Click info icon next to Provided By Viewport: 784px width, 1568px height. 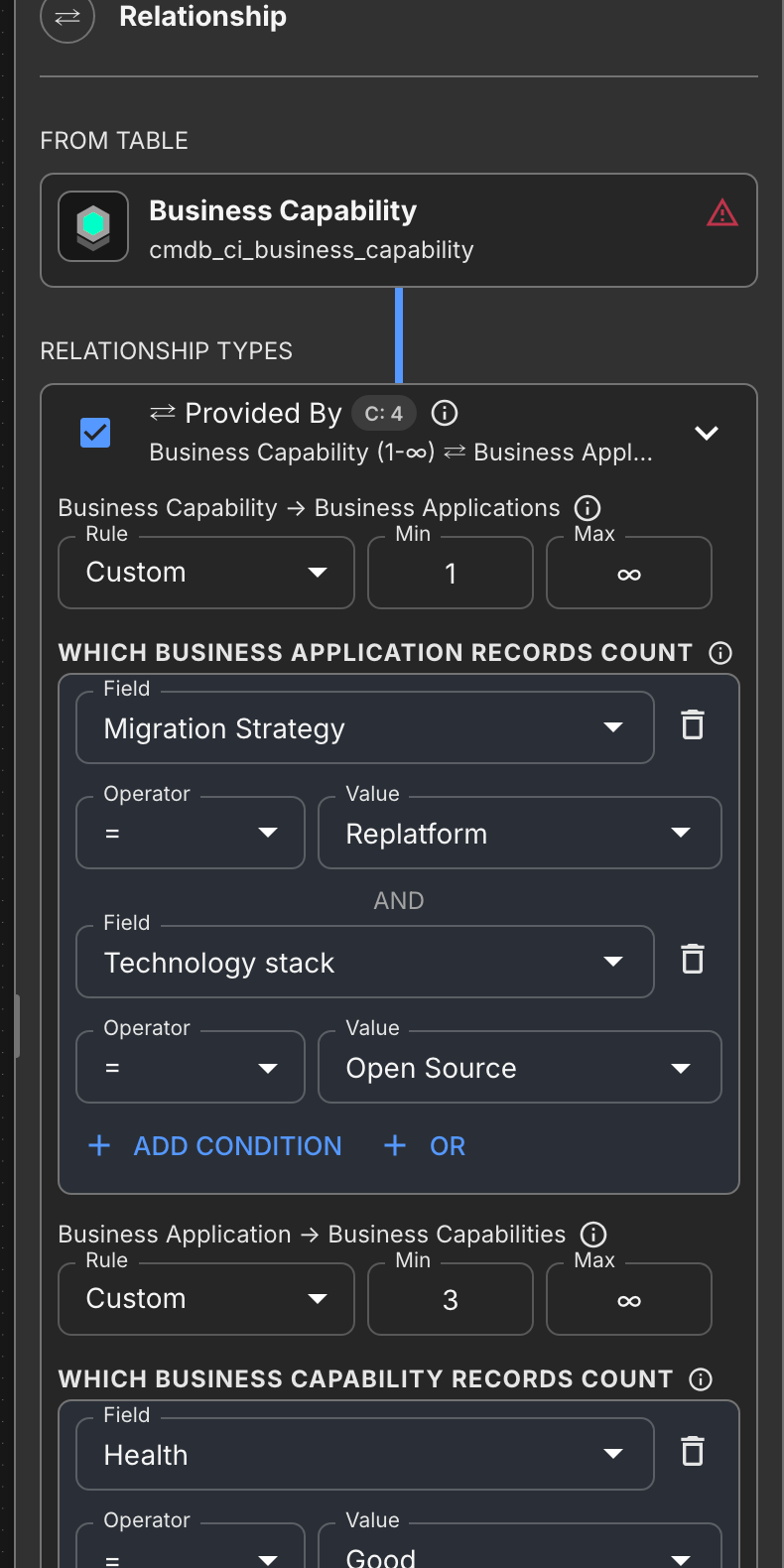(445, 413)
